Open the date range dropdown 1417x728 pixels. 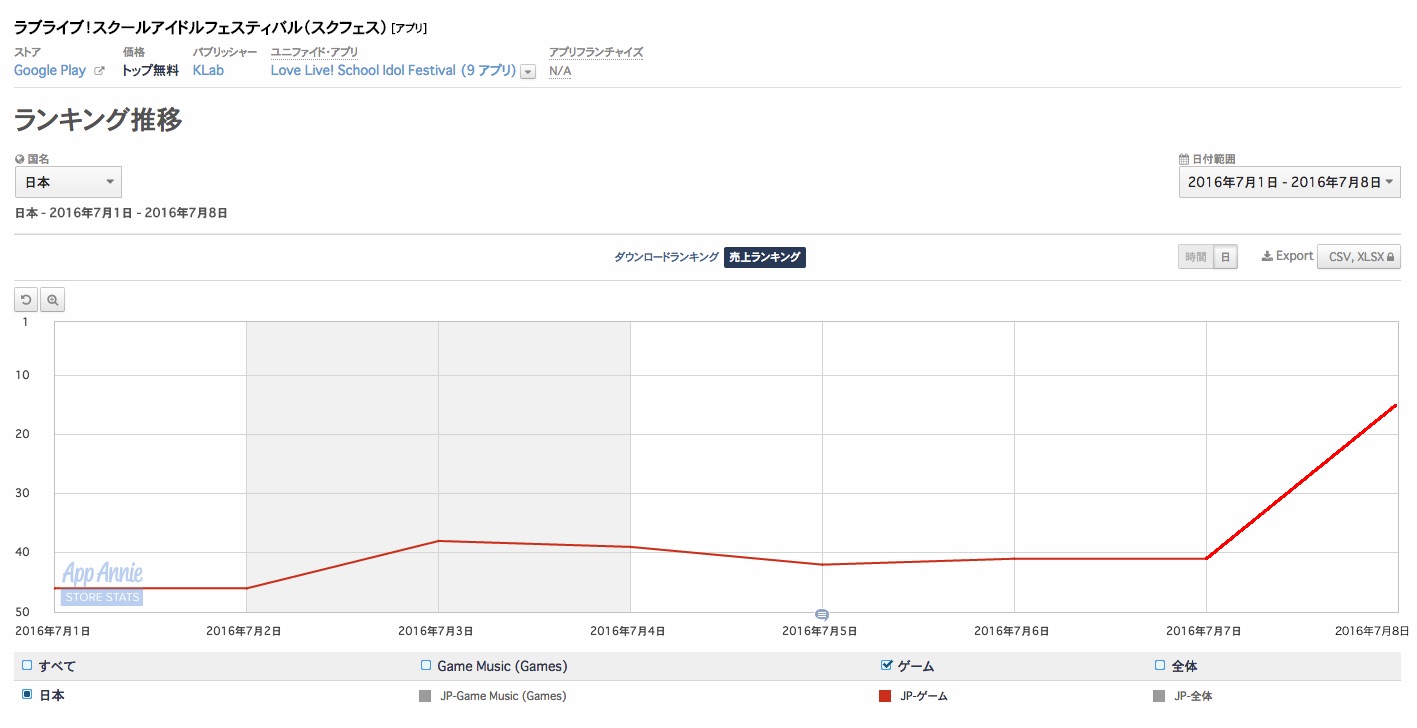click(x=1289, y=182)
